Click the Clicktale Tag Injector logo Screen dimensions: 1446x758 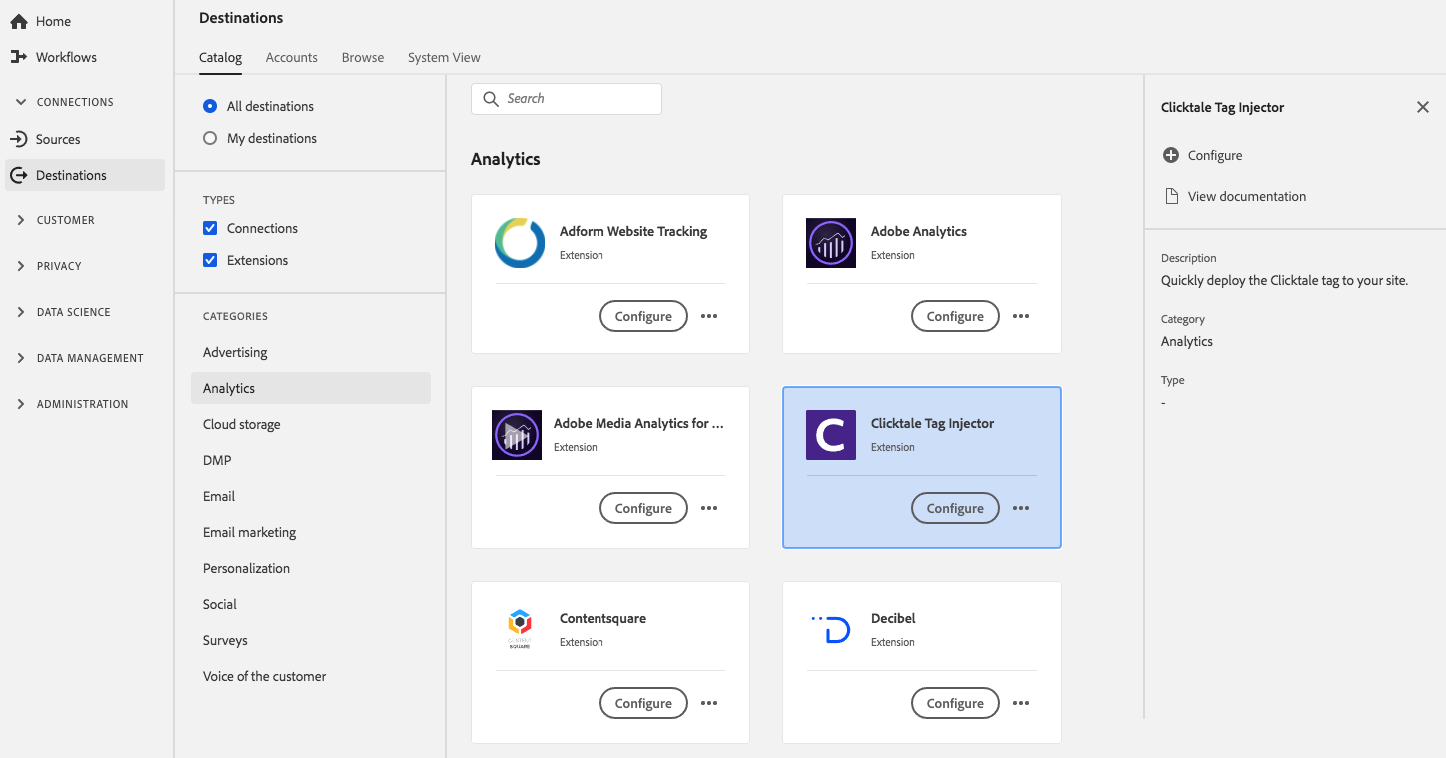pyautogui.click(x=831, y=435)
